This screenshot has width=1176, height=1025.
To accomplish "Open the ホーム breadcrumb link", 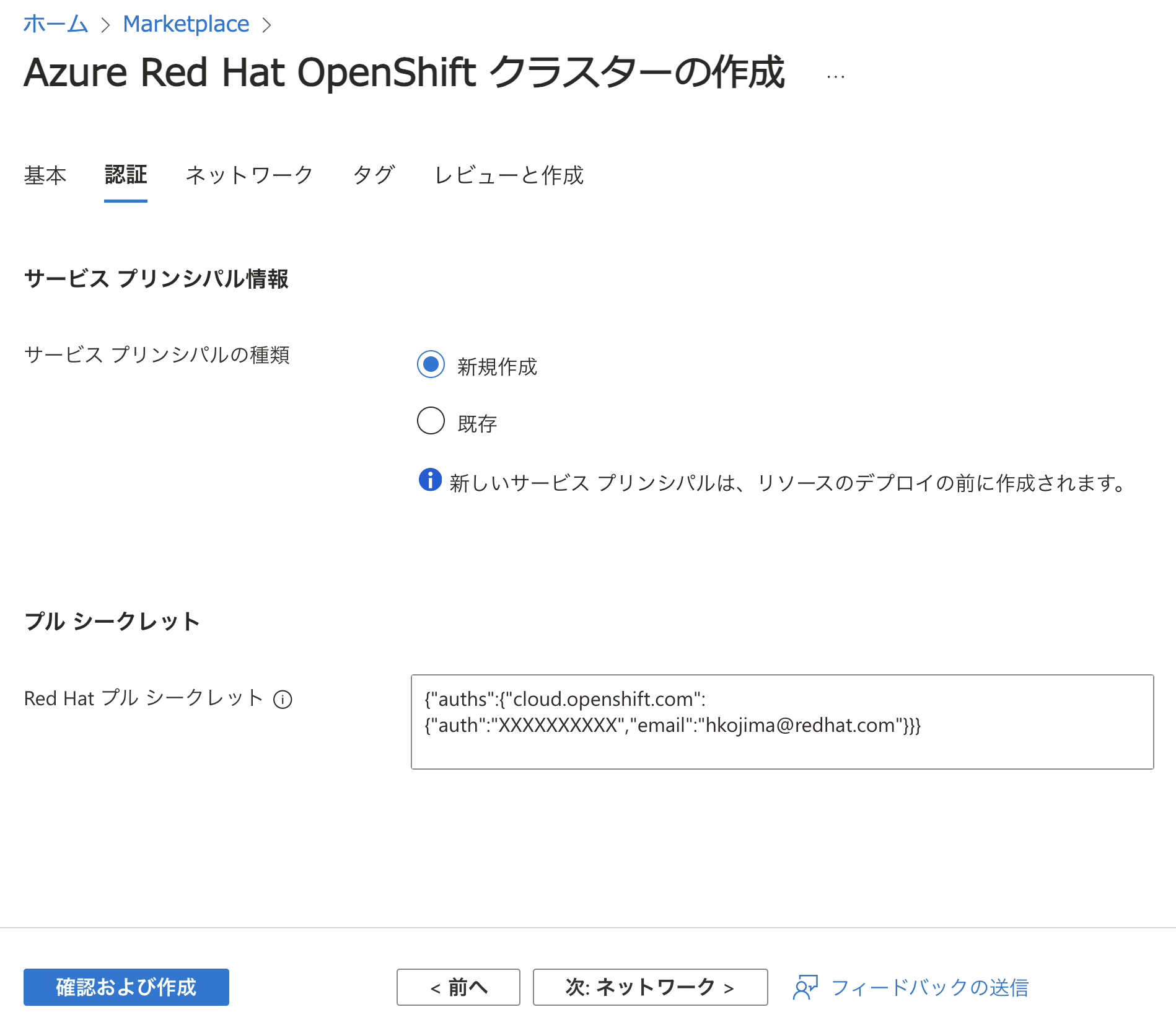I will [56, 24].
